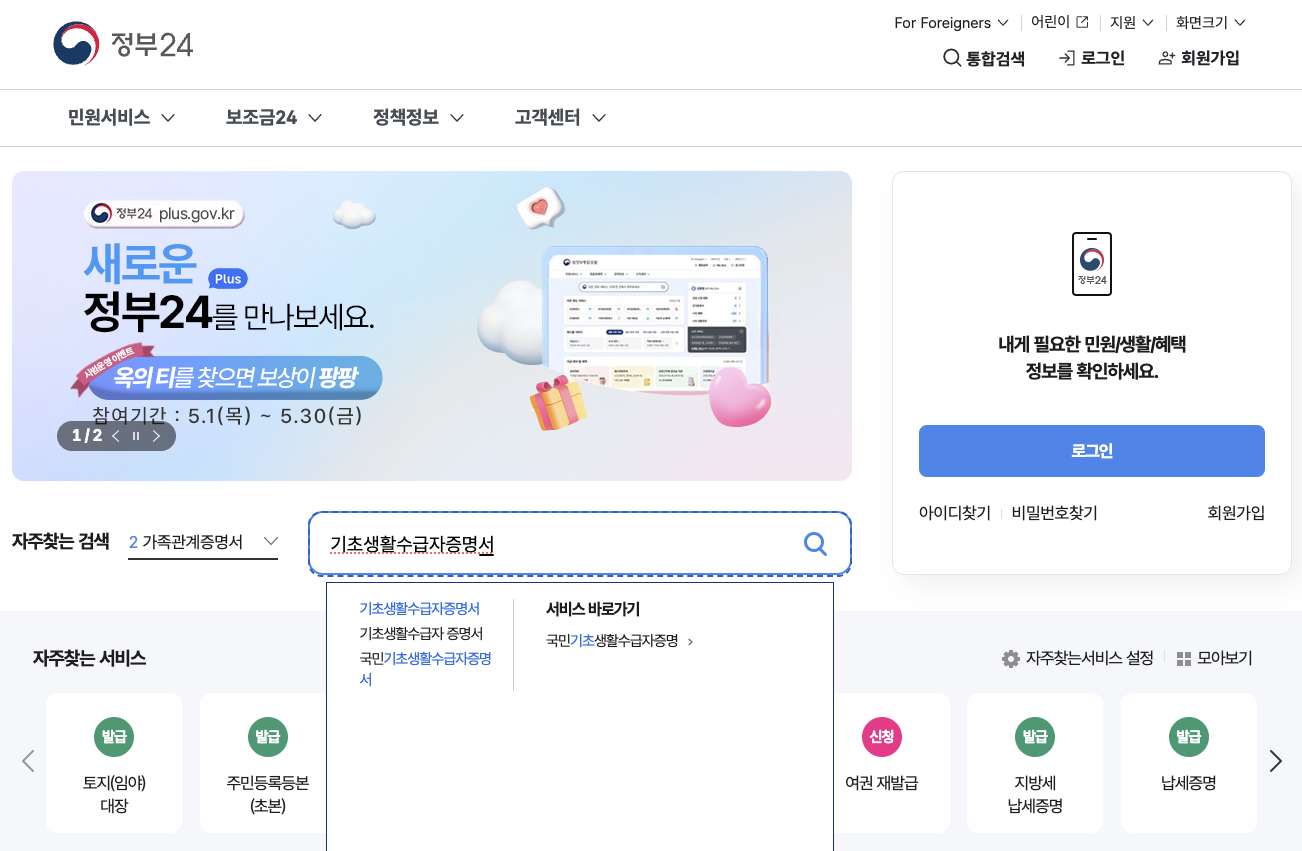Expand 자주찾는 검색 dropdown 가족관계증명서
This screenshot has height=851, width=1302.
tap(203, 542)
